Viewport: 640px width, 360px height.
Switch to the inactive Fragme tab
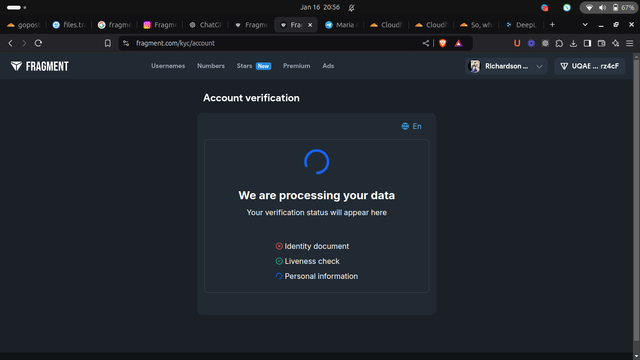click(251, 25)
